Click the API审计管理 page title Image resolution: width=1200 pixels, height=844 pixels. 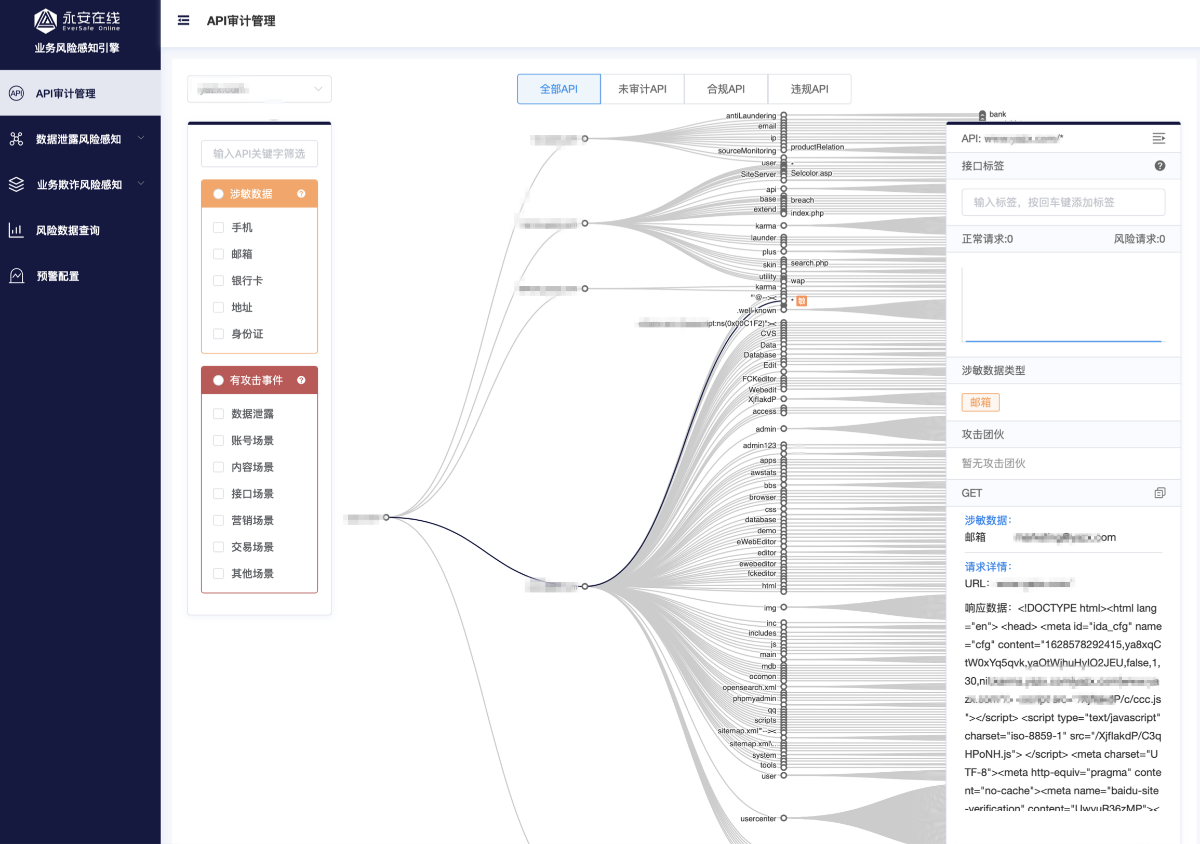[x=241, y=21]
